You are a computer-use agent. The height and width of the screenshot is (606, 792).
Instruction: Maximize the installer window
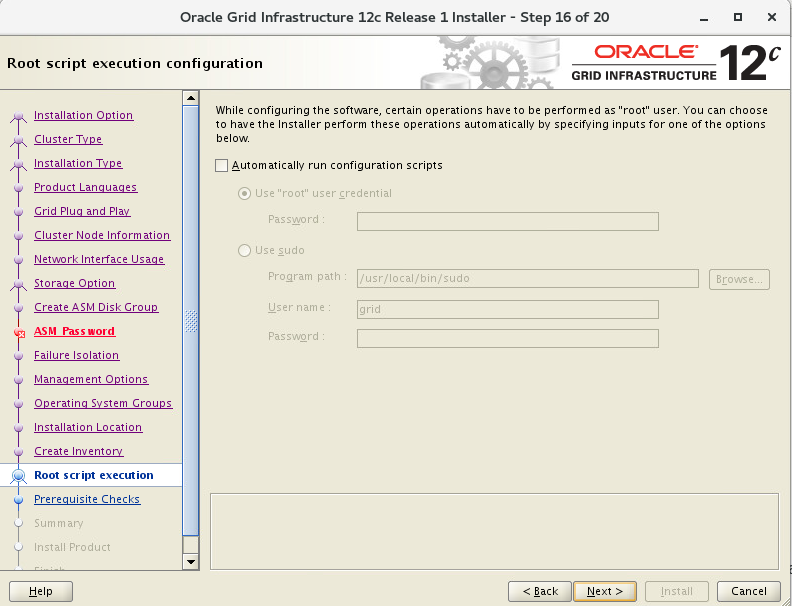[x=738, y=17]
